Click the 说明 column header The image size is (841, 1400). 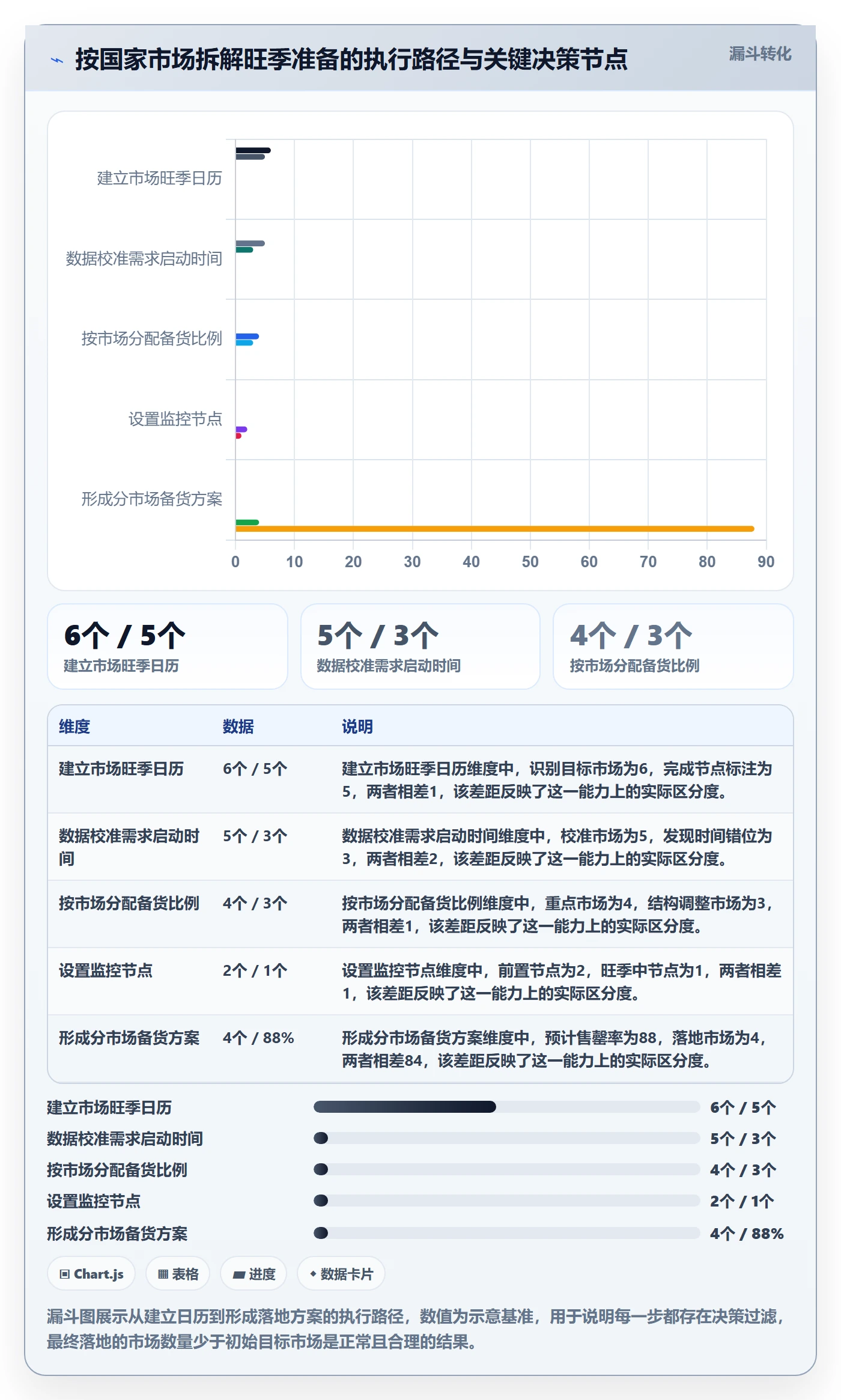coord(357,726)
